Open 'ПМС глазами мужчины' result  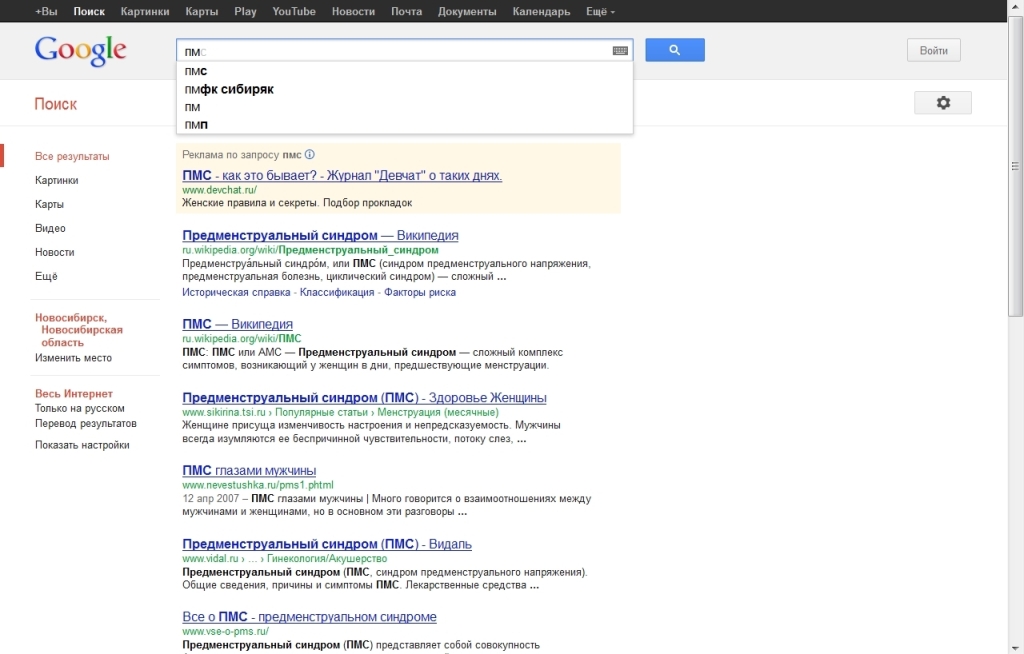click(249, 470)
